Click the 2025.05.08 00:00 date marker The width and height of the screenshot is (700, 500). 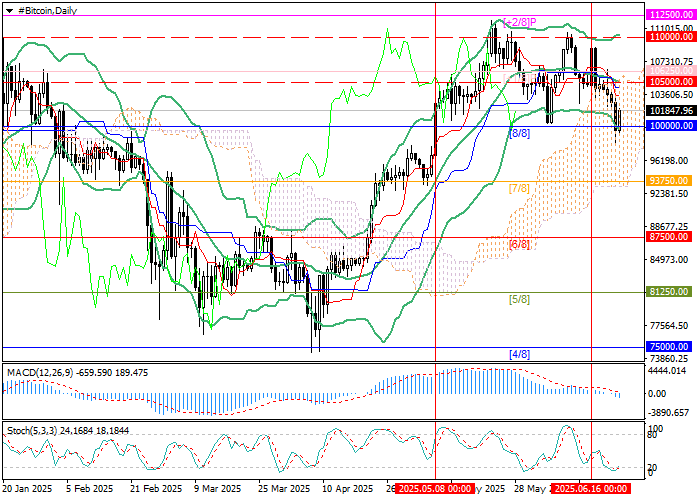pos(434,489)
